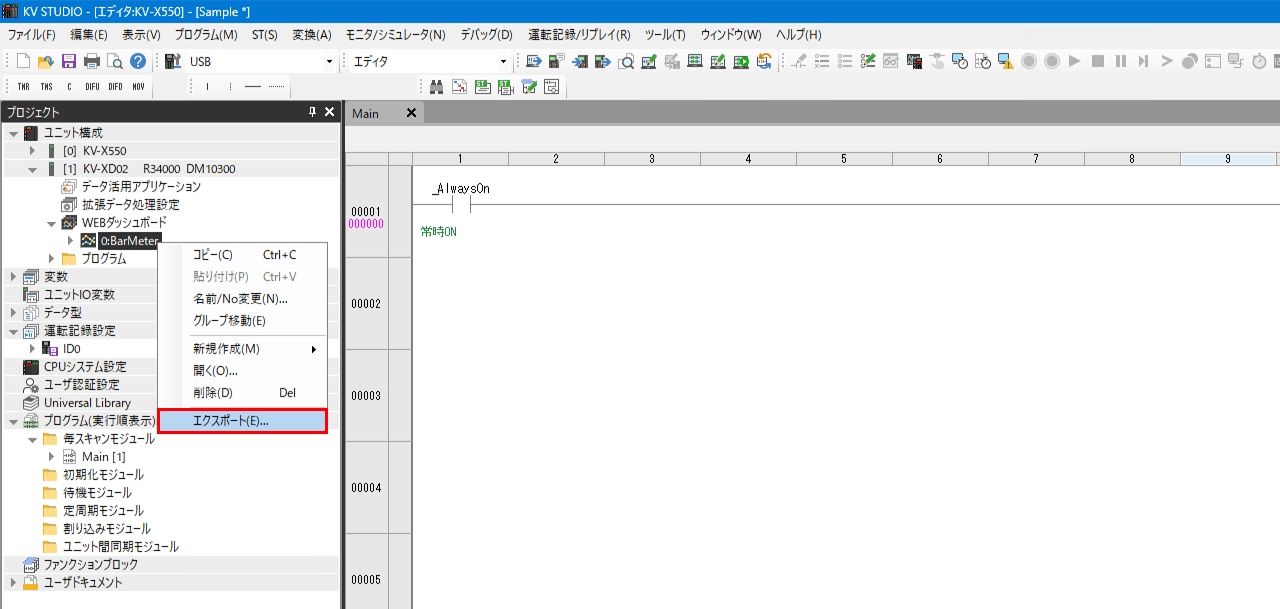Open the USB connection dropdown
Viewport: 1280px width, 609px height.
click(x=329, y=62)
